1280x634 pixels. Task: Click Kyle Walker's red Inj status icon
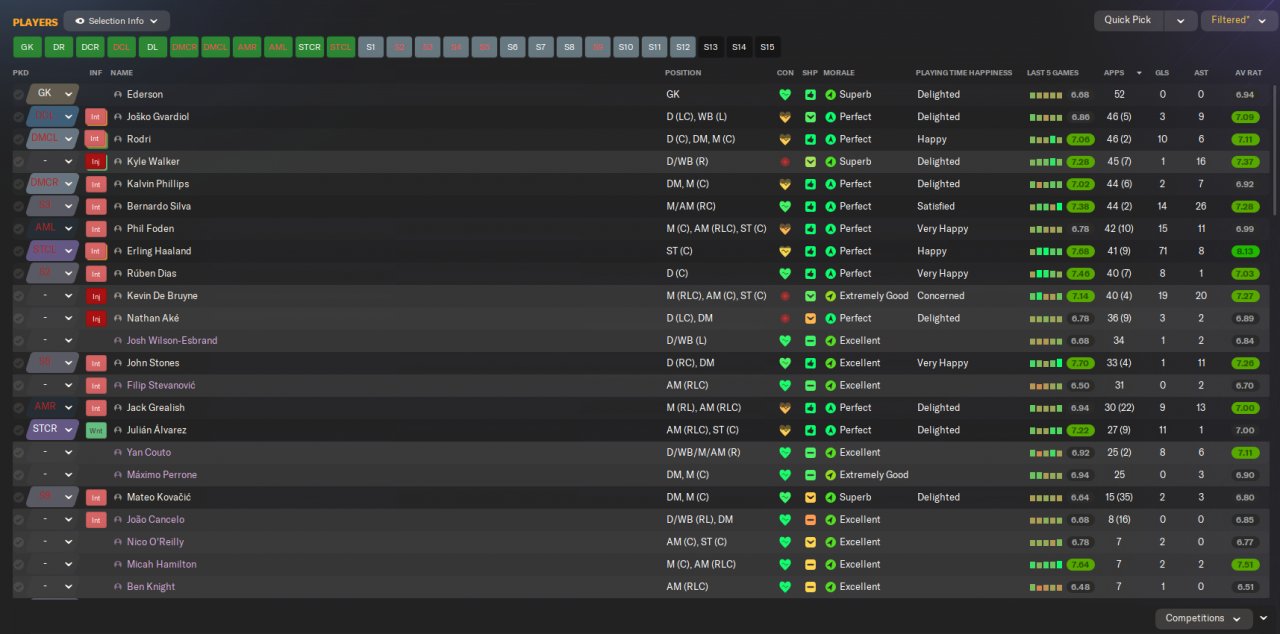tap(96, 162)
